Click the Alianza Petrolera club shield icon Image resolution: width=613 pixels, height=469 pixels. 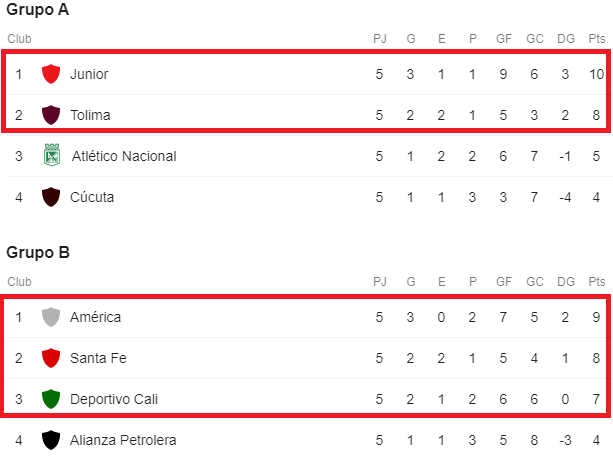(51, 440)
